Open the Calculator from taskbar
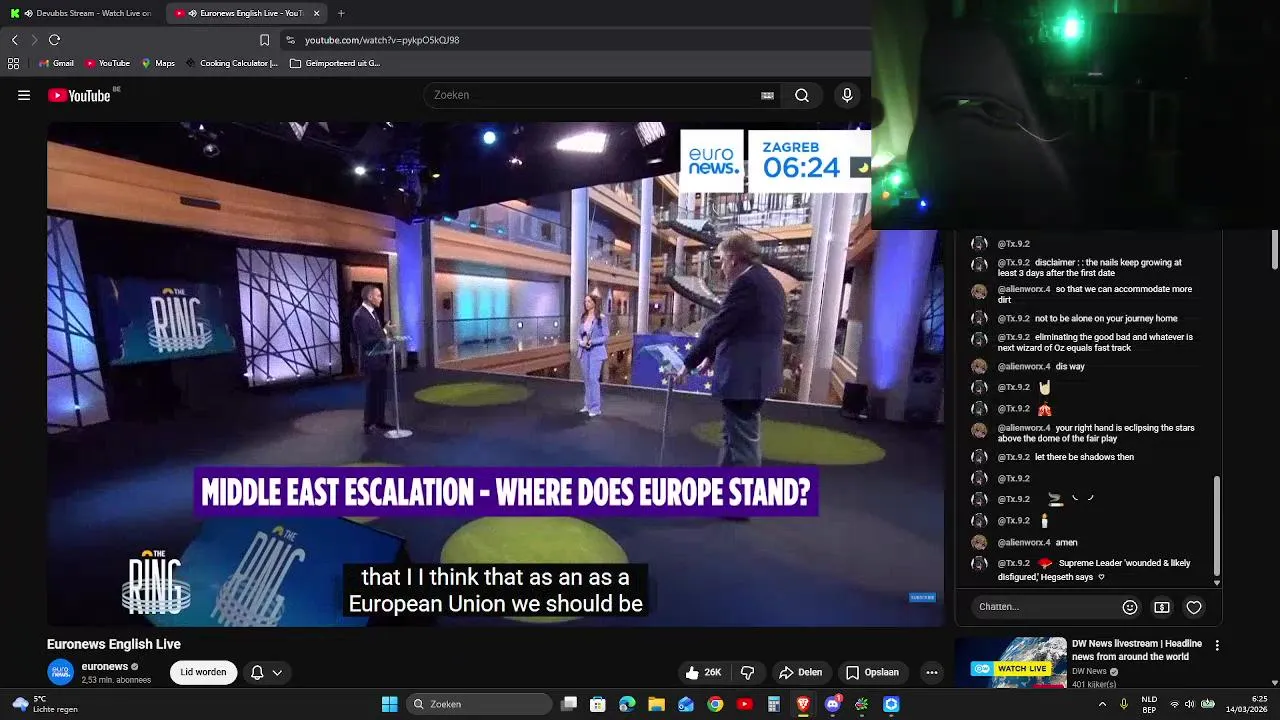Image resolution: width=1280 pixels, height=720 pixels. (x=774, y=704)
